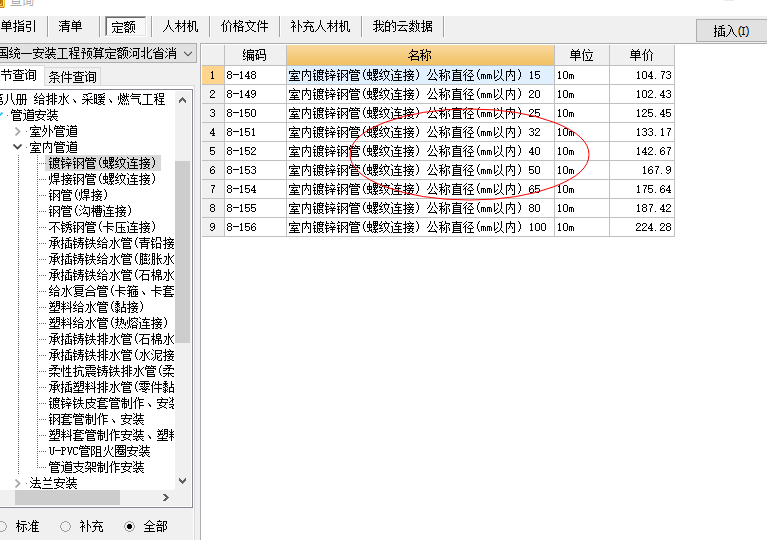
Task: Click horizontal scrollbar right arrow
Action: pyautogui.click(x=166, y=497)
